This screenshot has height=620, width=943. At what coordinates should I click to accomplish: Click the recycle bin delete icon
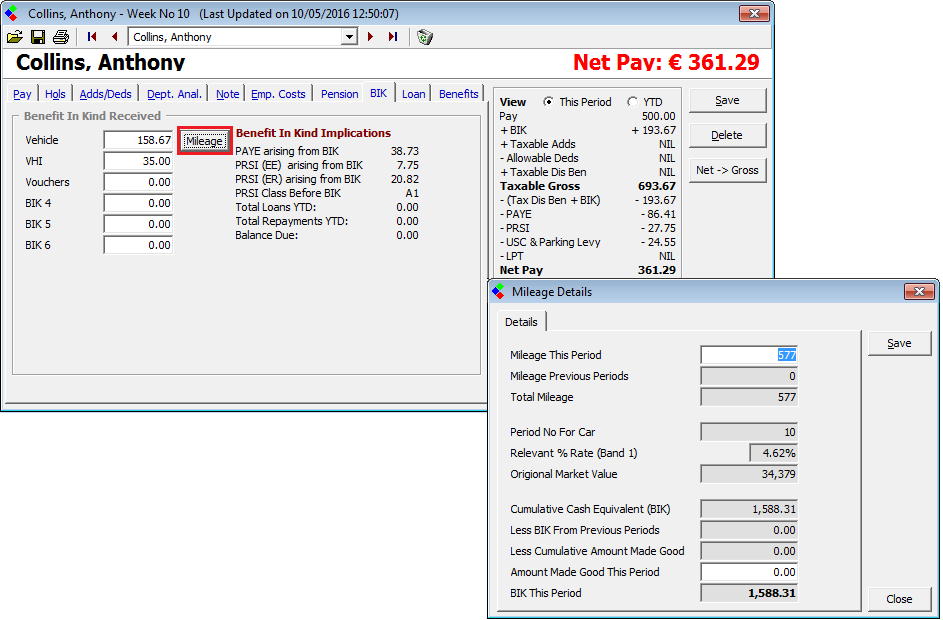(425, 37)
